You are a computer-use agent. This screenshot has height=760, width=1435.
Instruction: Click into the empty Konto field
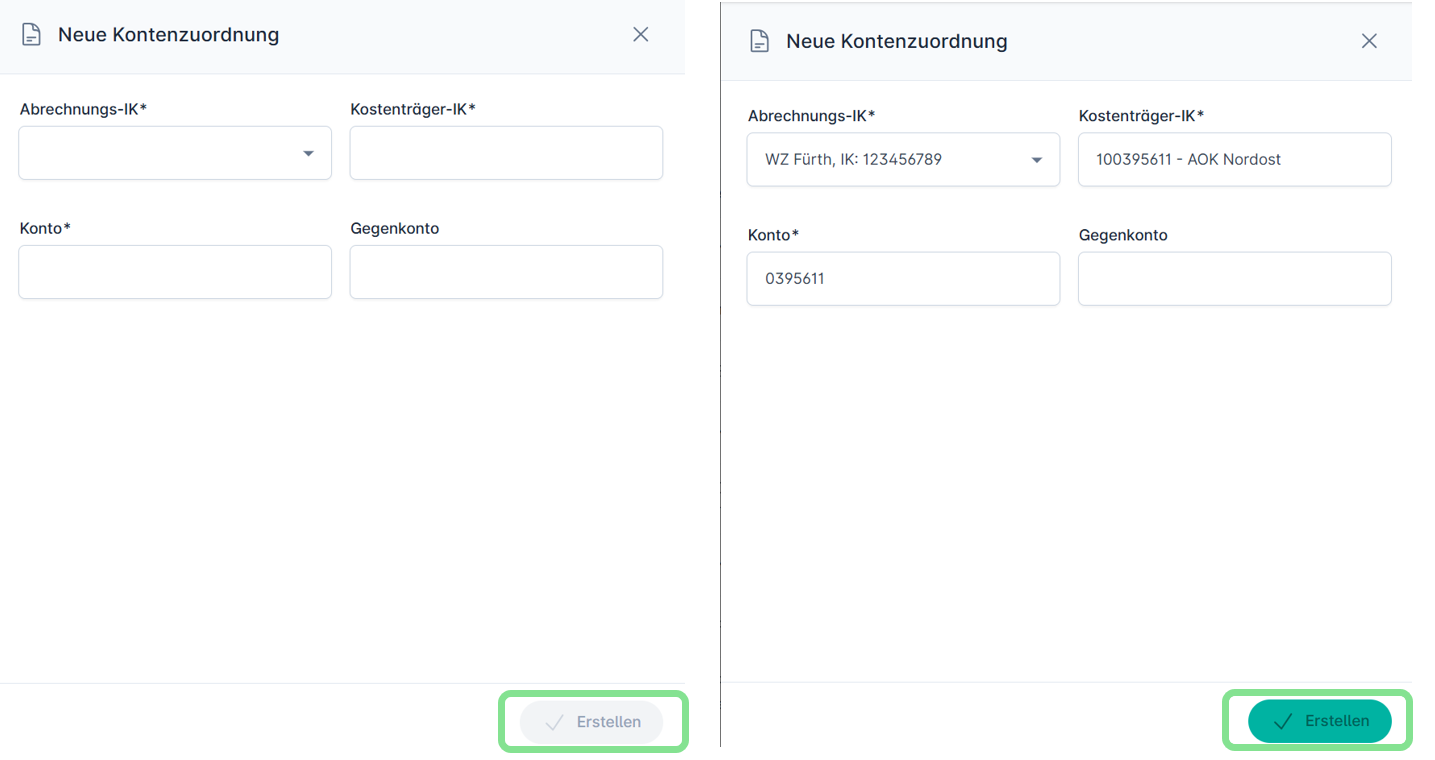point(175,272)
